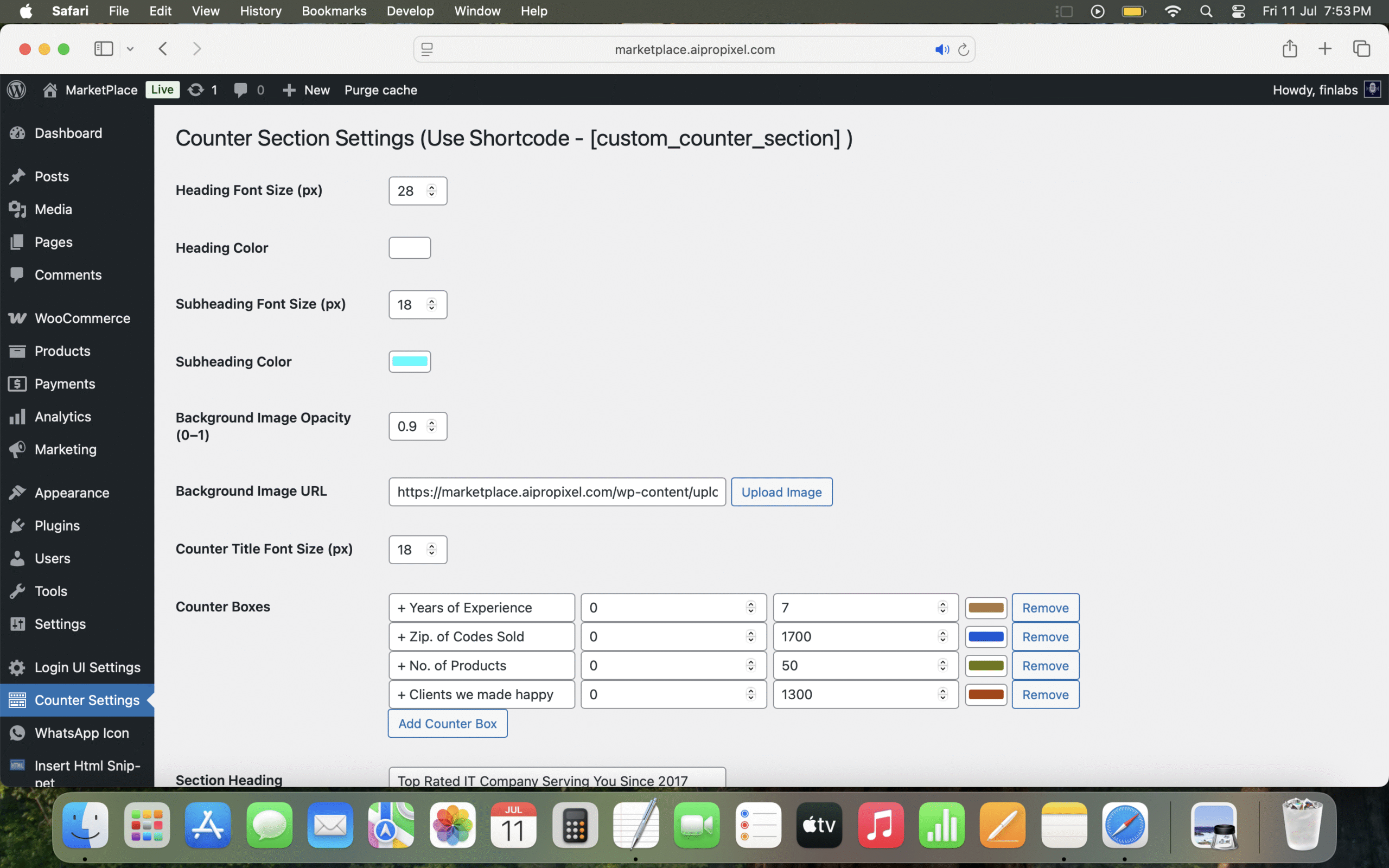The width and height of the screenshot is (1389, 868).
Task: Click the comments bubble icon in the admin bar
Action: (x=240, y=90)
